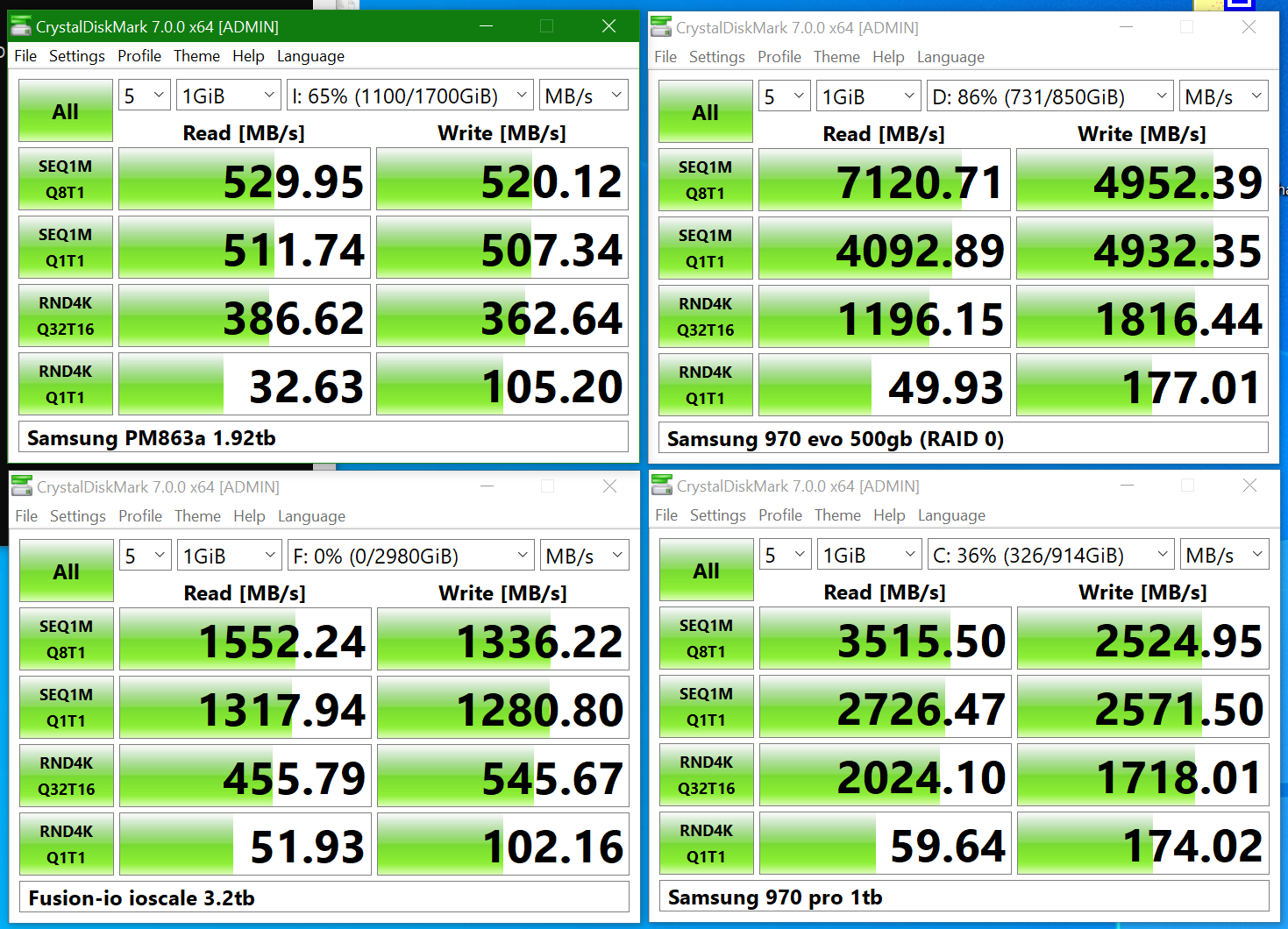
Task: Start SEQ1M Q8T1 test in 970 evo RAID window
Action: click(706, 180)
